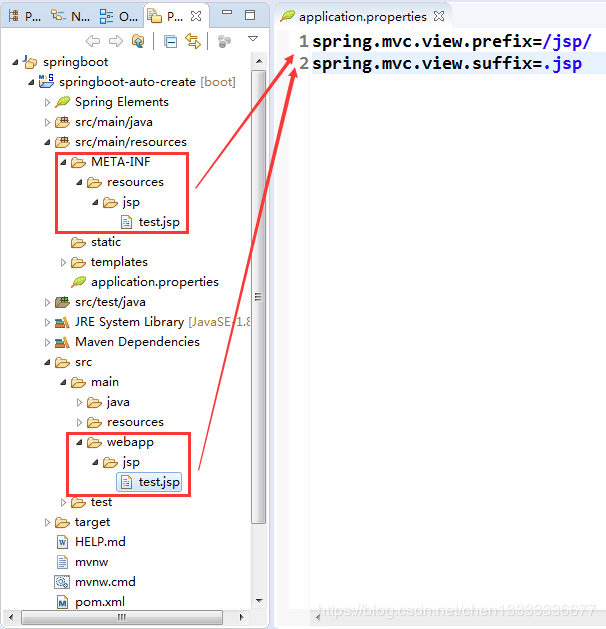Screen dimensions: 606x629
Task: Maximize the explorer view panel
Action: (x=250, y=15)
